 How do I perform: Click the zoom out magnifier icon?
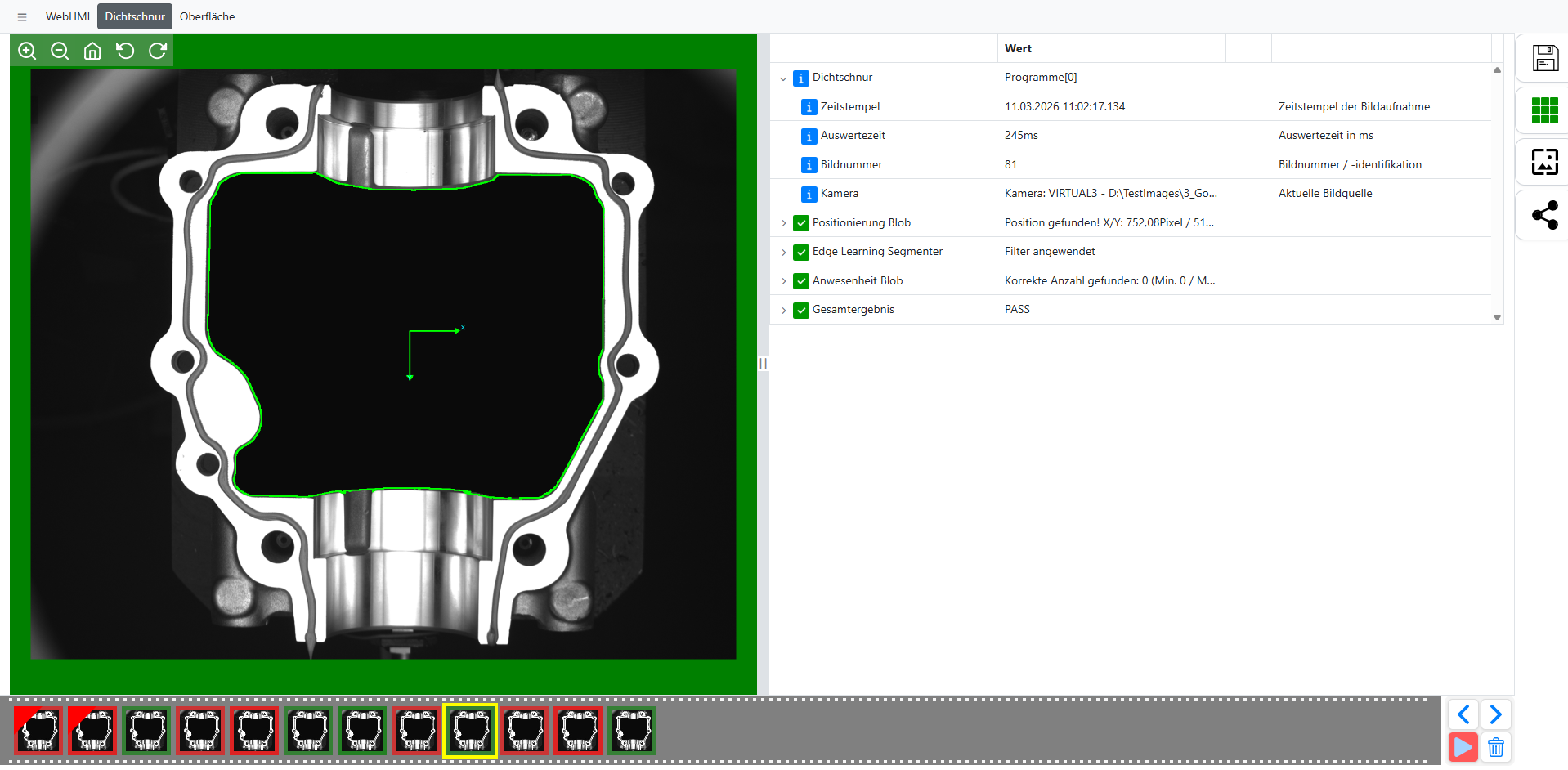click(60, 51)
